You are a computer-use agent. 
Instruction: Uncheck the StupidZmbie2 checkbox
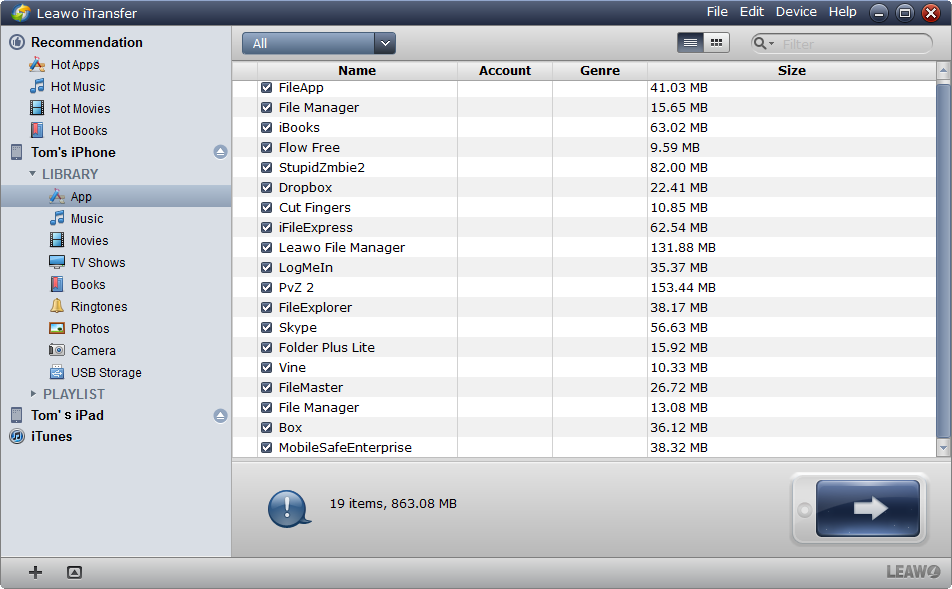coord(266,168)
